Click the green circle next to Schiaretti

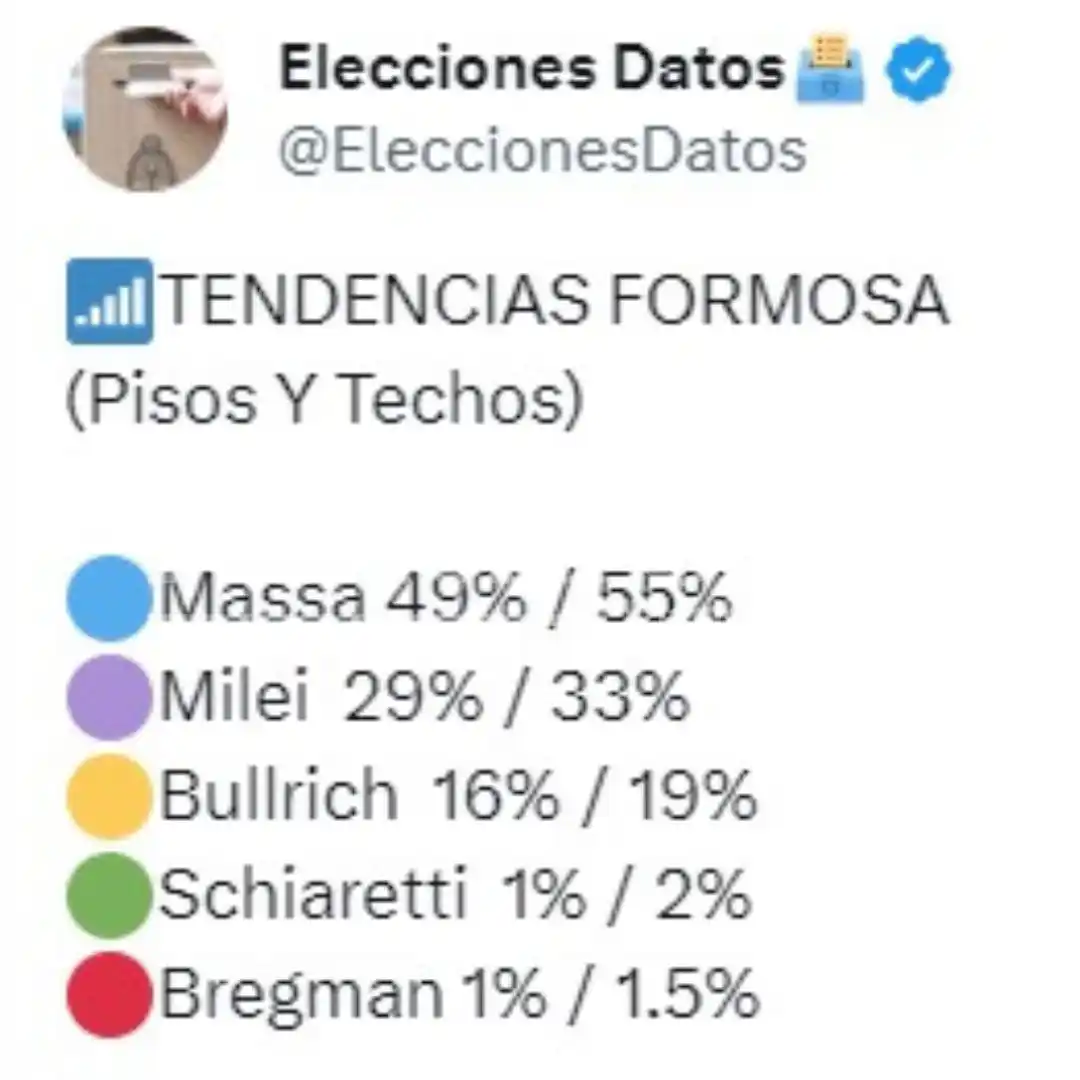click(108, 895)
